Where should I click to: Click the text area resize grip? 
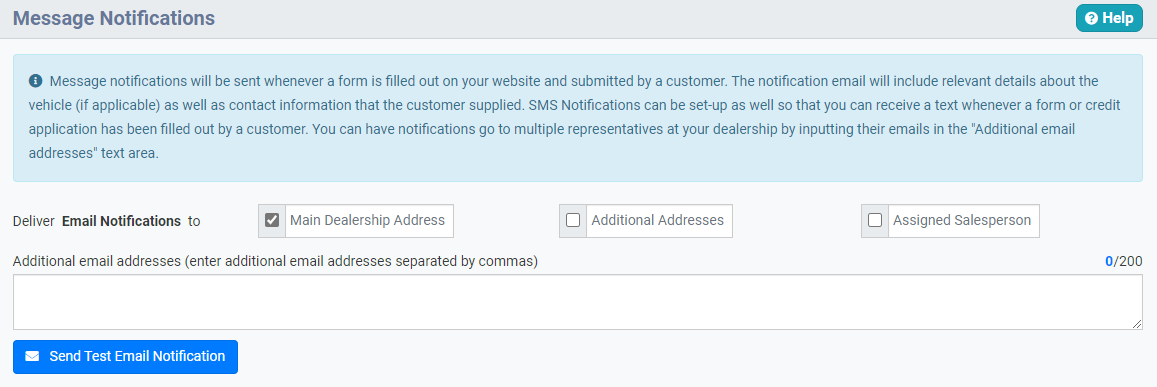[x=1137, y=324]
